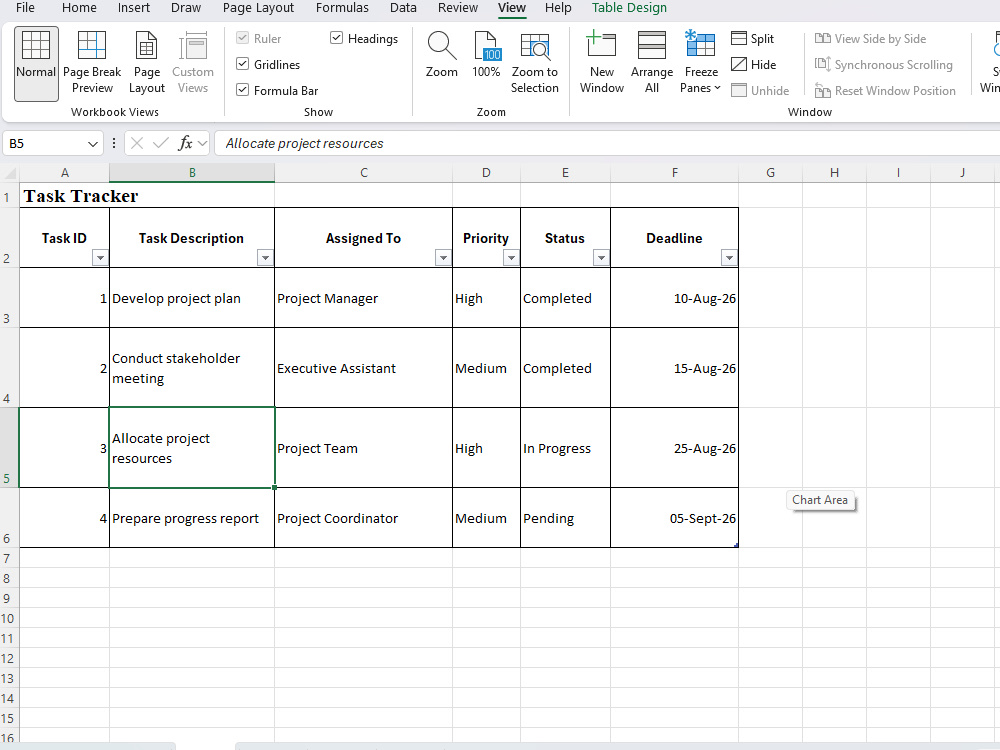Select cell '05-Sept-26'

(675, 518)
